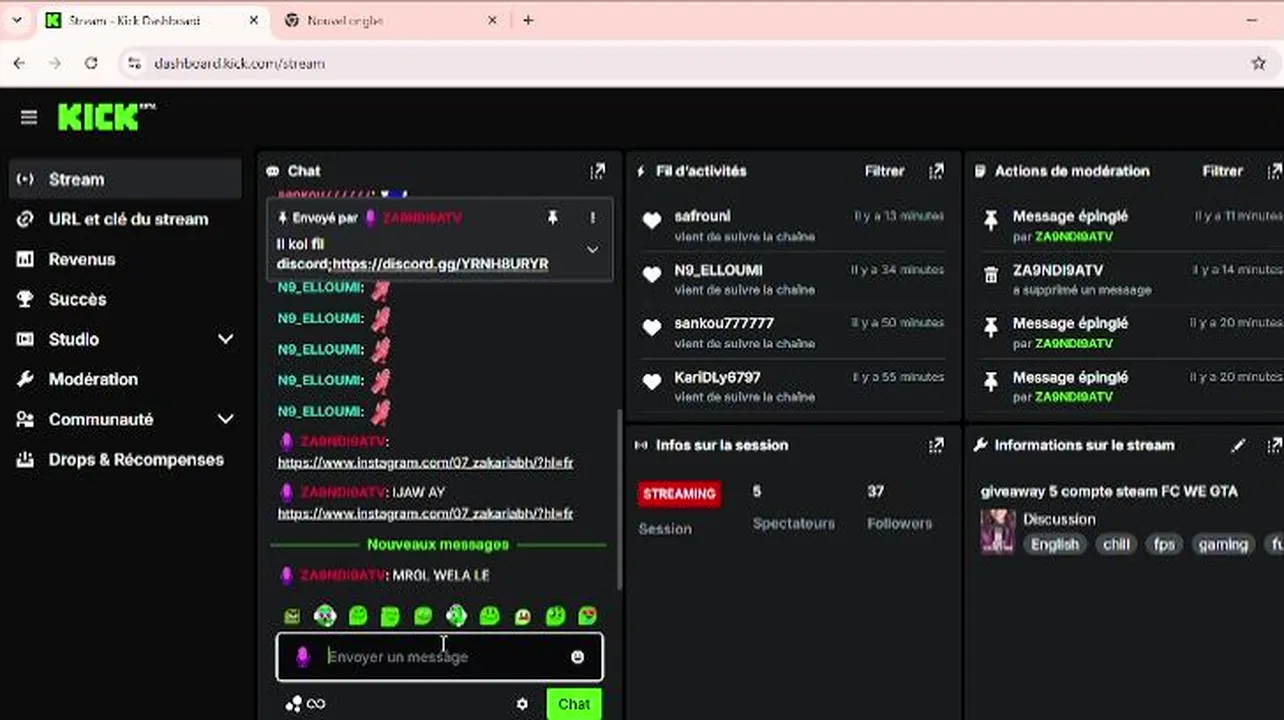Screen dimensions: 1284x720
Task: Open a new browser tab
Action: tap(528, 20)
